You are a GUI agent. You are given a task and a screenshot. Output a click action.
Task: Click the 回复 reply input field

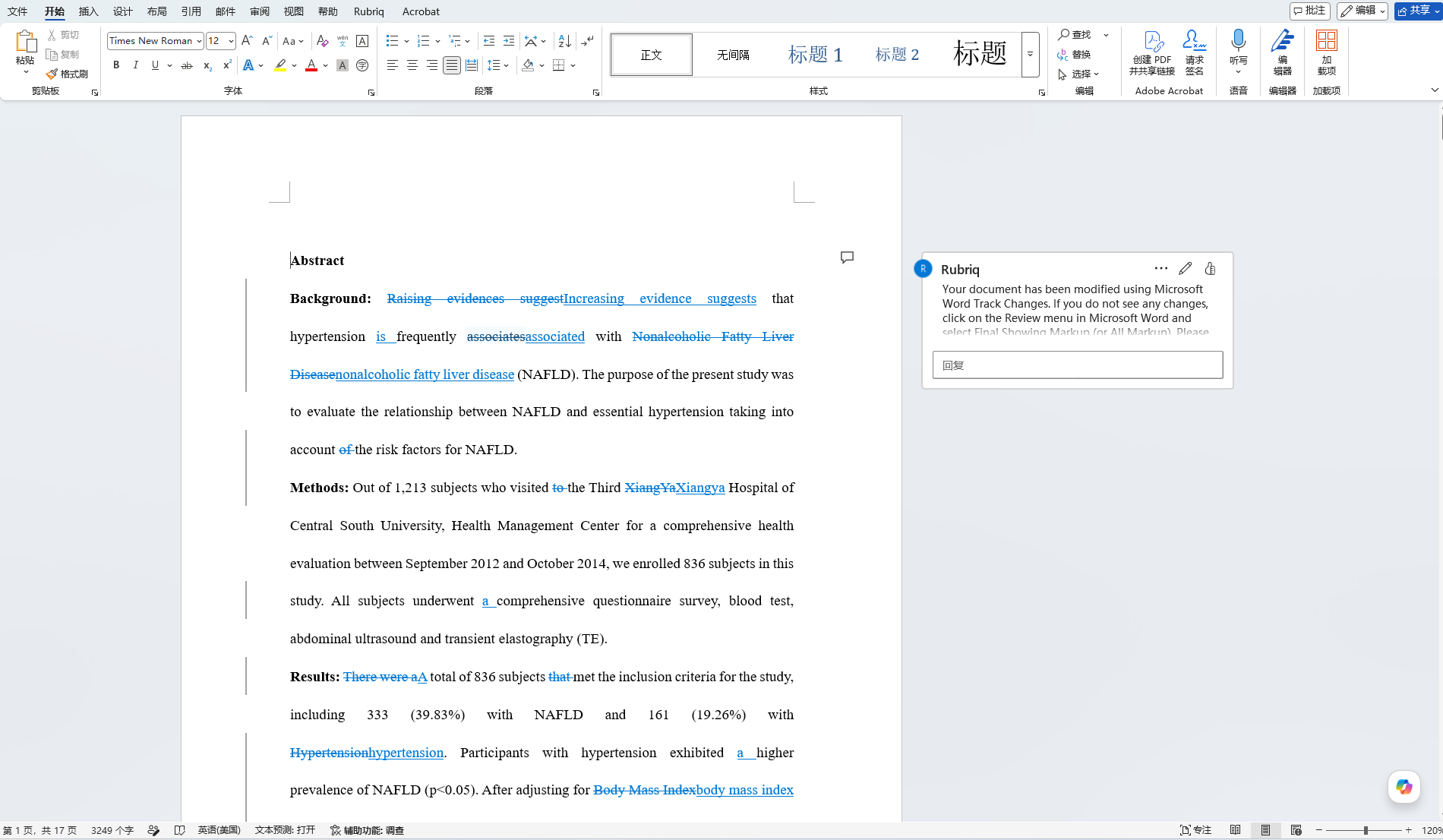(1077, 365)
